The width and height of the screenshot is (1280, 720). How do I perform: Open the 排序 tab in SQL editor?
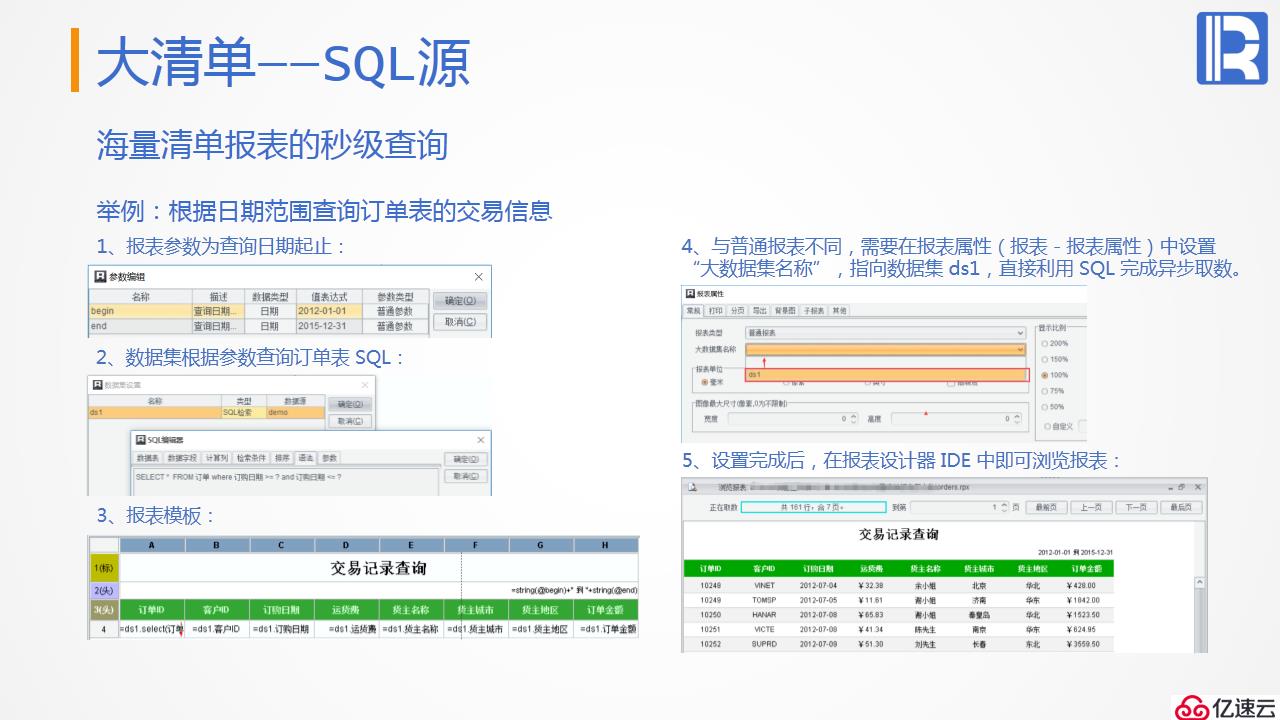pos(283,458)
